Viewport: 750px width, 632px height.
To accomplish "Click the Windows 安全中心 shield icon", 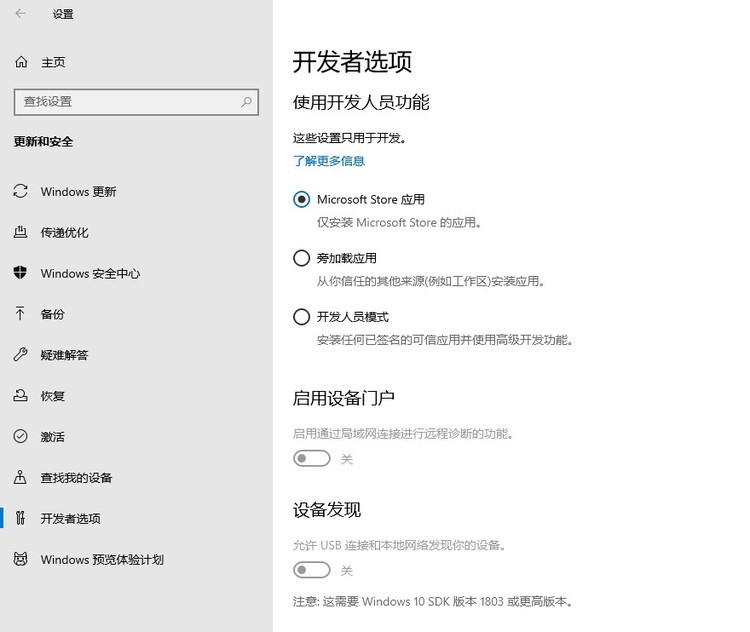I will click(20, 273).
